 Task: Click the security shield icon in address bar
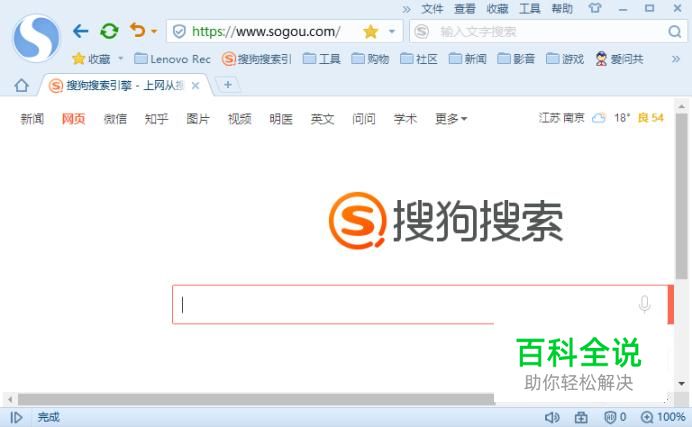point(179,31)
